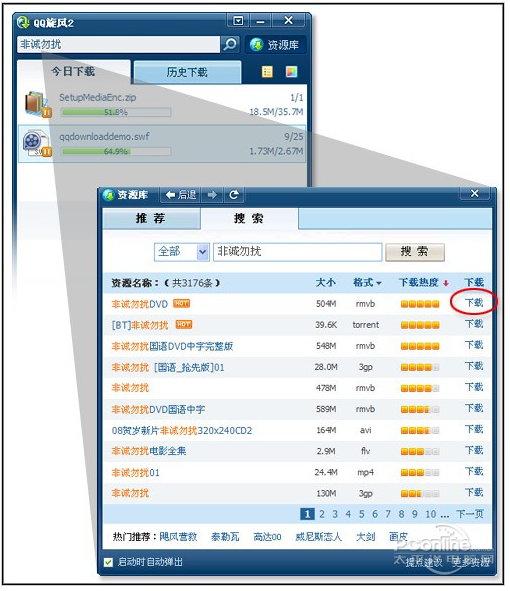Click the QQ旋风2 search input field
The image size is (510, 591).
point(118,44)
